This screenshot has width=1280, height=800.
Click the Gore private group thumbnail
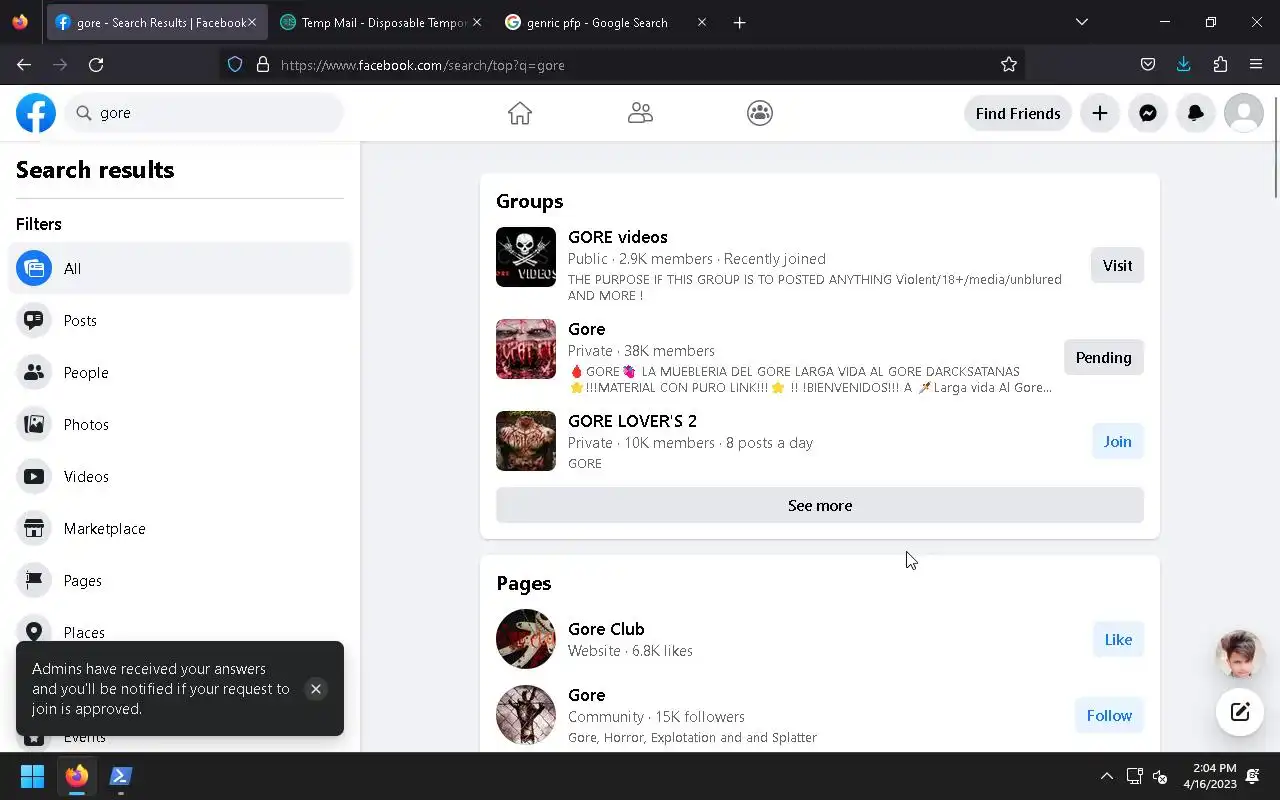click(526, 349)
